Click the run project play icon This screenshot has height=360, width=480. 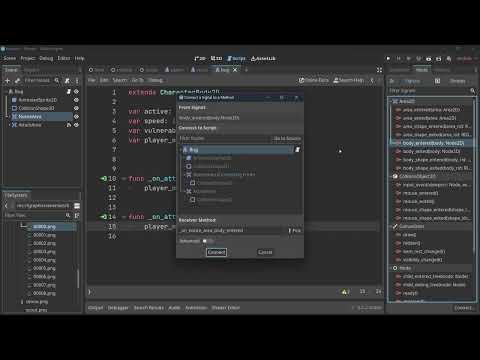tap(388, 59)
